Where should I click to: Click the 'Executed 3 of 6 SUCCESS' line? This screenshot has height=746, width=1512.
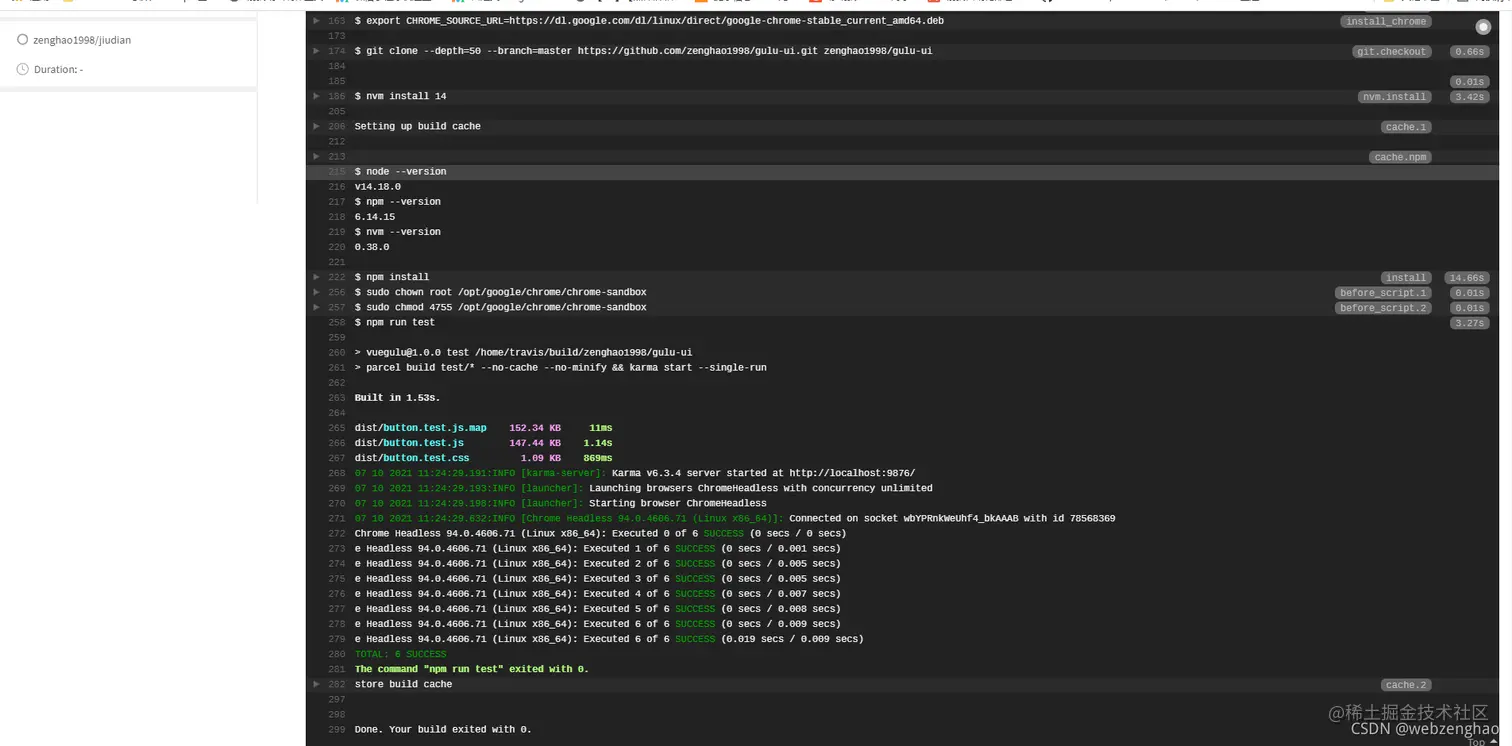[597, 578]
